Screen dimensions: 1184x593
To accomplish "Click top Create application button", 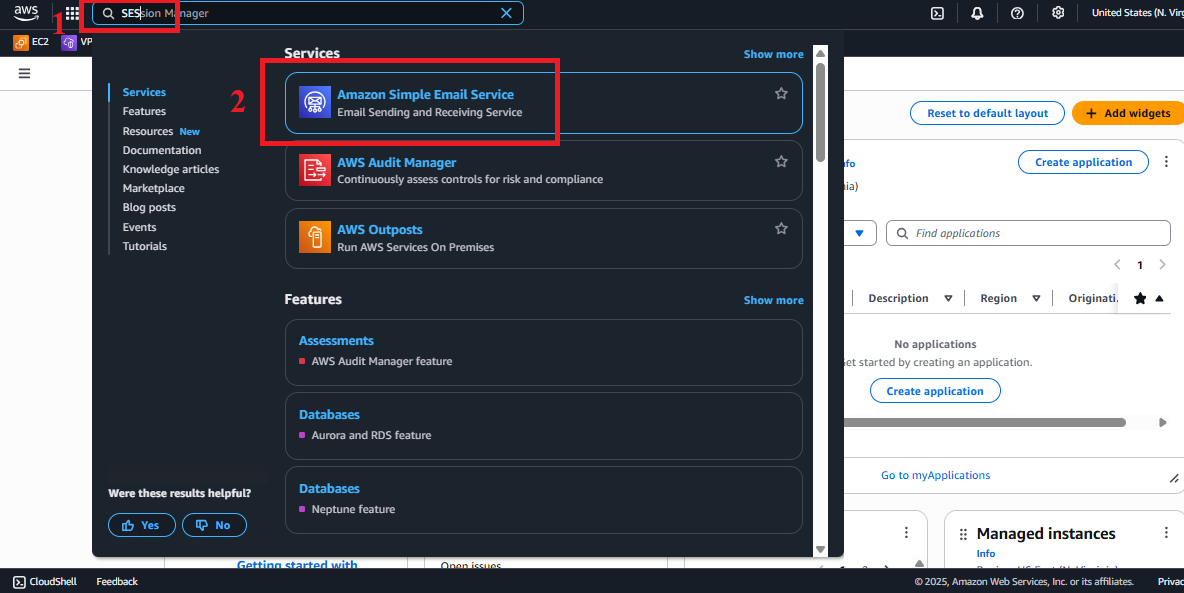I will tap(1083, 162).
